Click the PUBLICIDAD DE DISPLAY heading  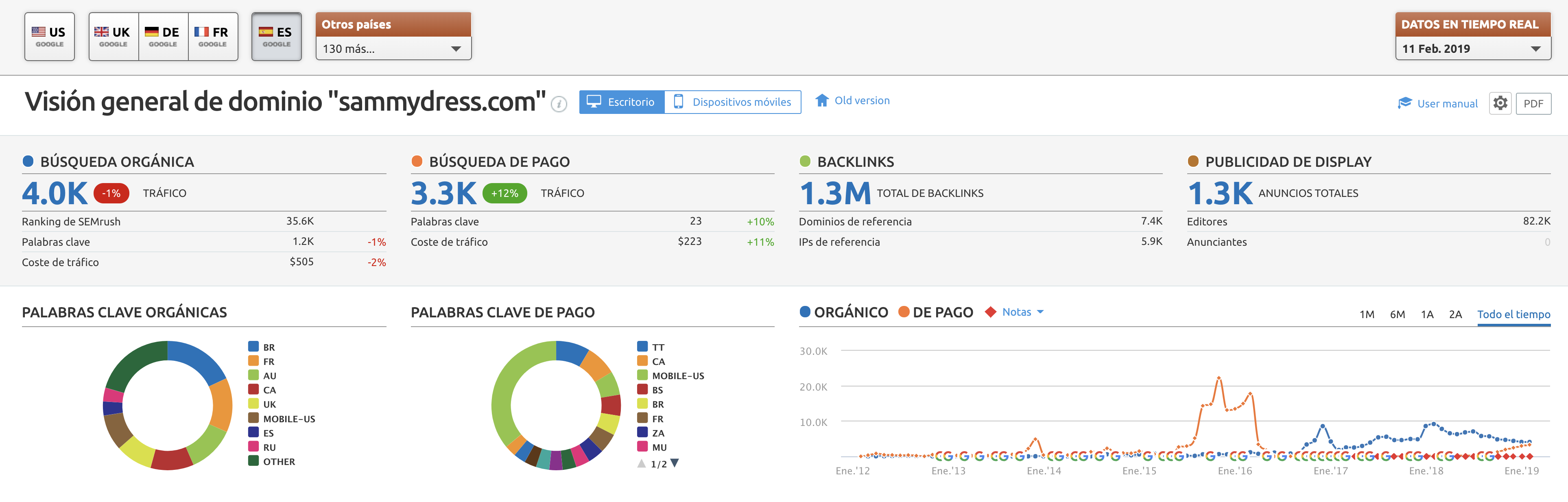point(1288,162)
